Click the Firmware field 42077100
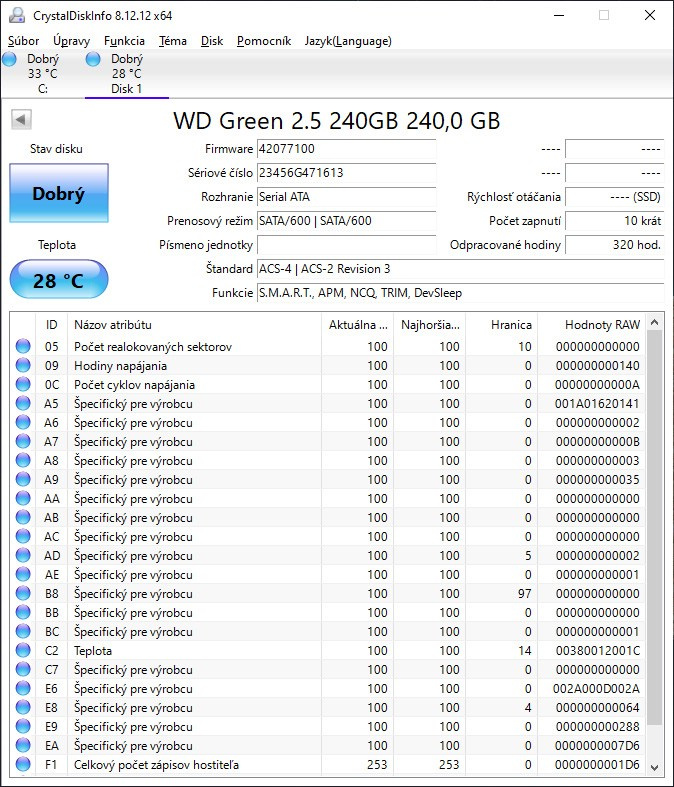 [346, 149]
